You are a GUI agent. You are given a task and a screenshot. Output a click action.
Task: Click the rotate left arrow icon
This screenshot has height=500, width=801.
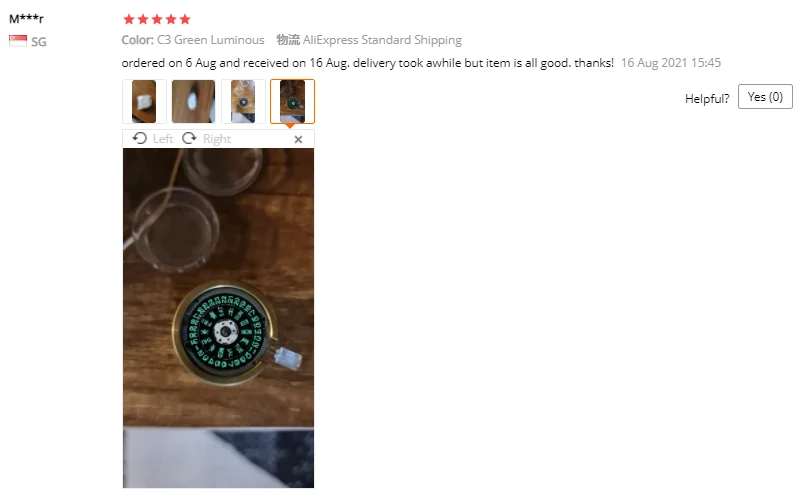[139, 138]
